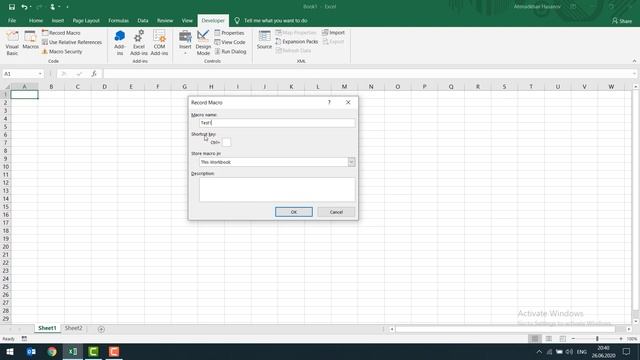Click the Share button
The height and width of the screenshot is (360, 640).
(x=622, y=20)
